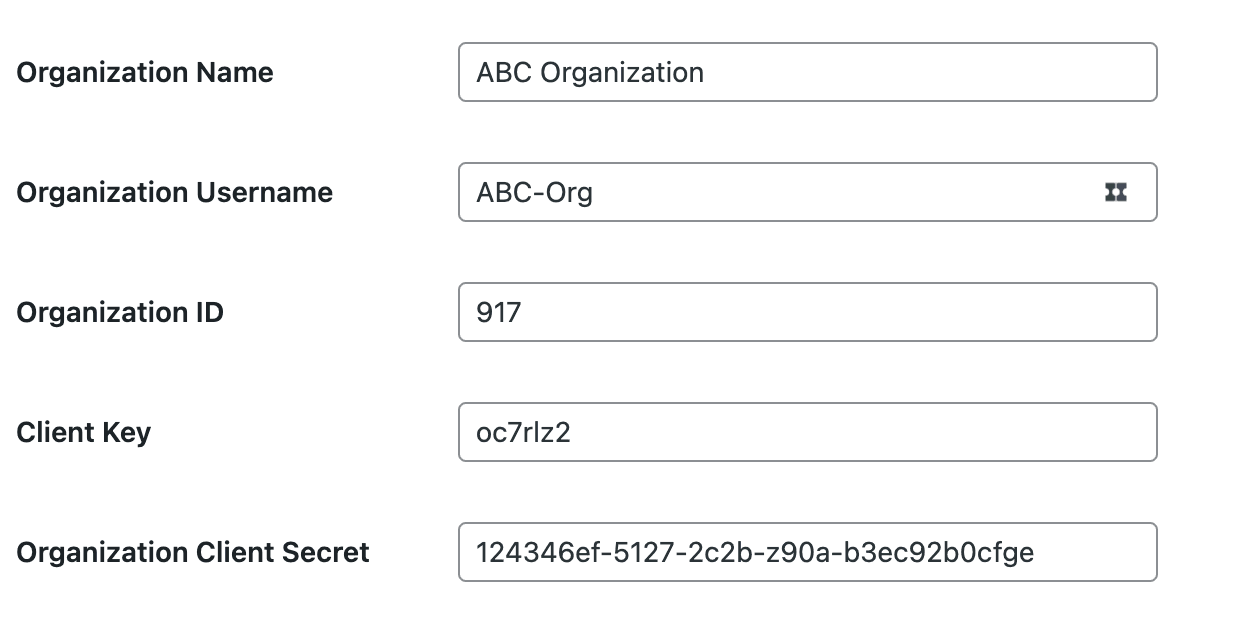Click the word "Username" in the second label
Screen dimensions: 1250x636
point(264,193)
